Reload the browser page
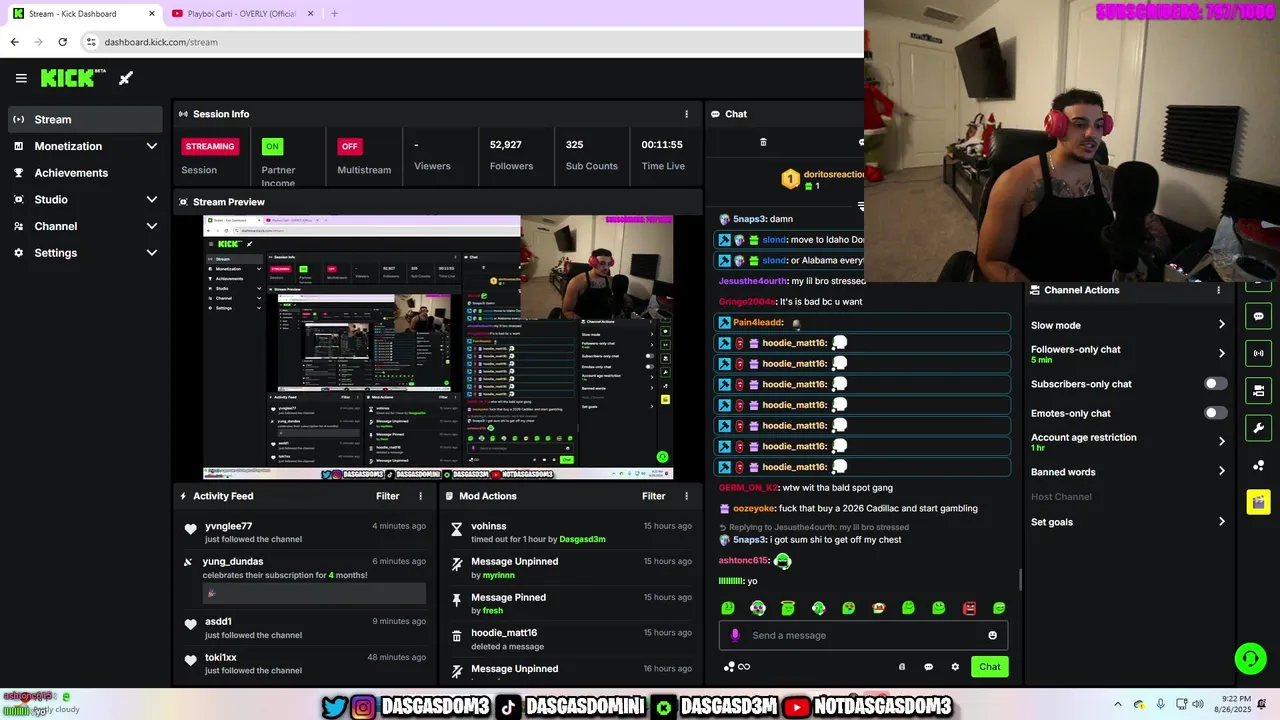 (62, 42)
